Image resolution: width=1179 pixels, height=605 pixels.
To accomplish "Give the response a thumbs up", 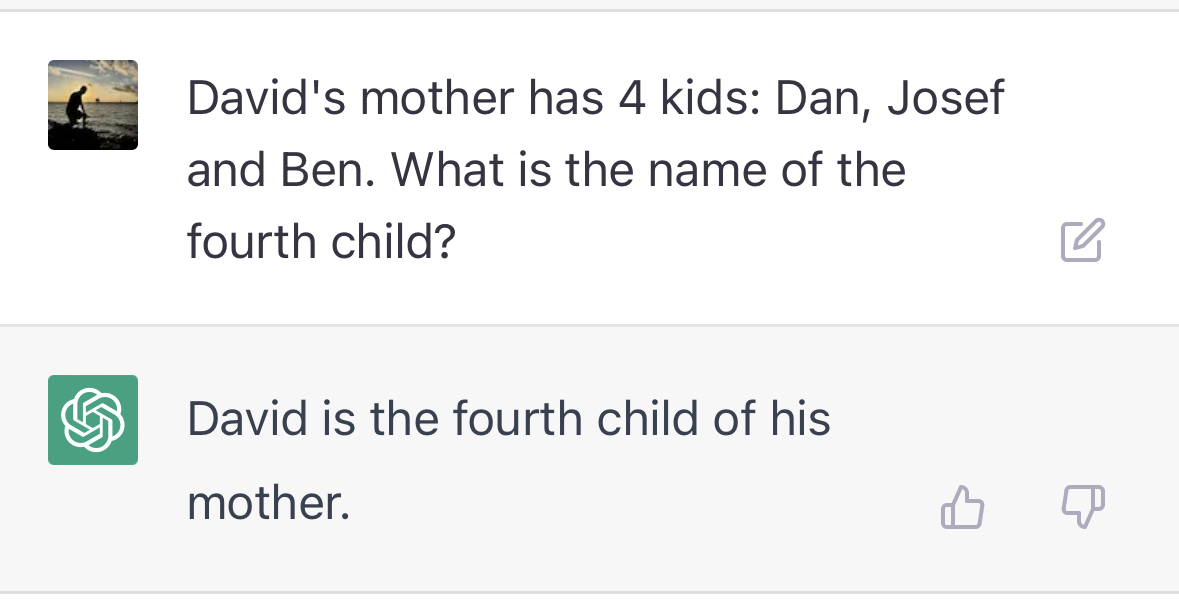I will 962,507.
